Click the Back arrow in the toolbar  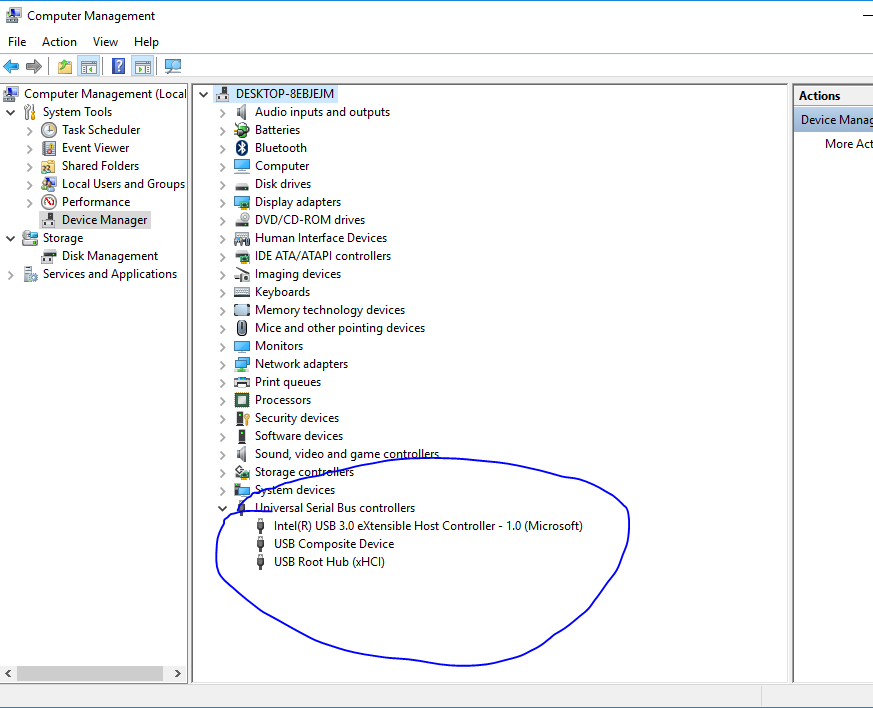(x=12, y=67)
